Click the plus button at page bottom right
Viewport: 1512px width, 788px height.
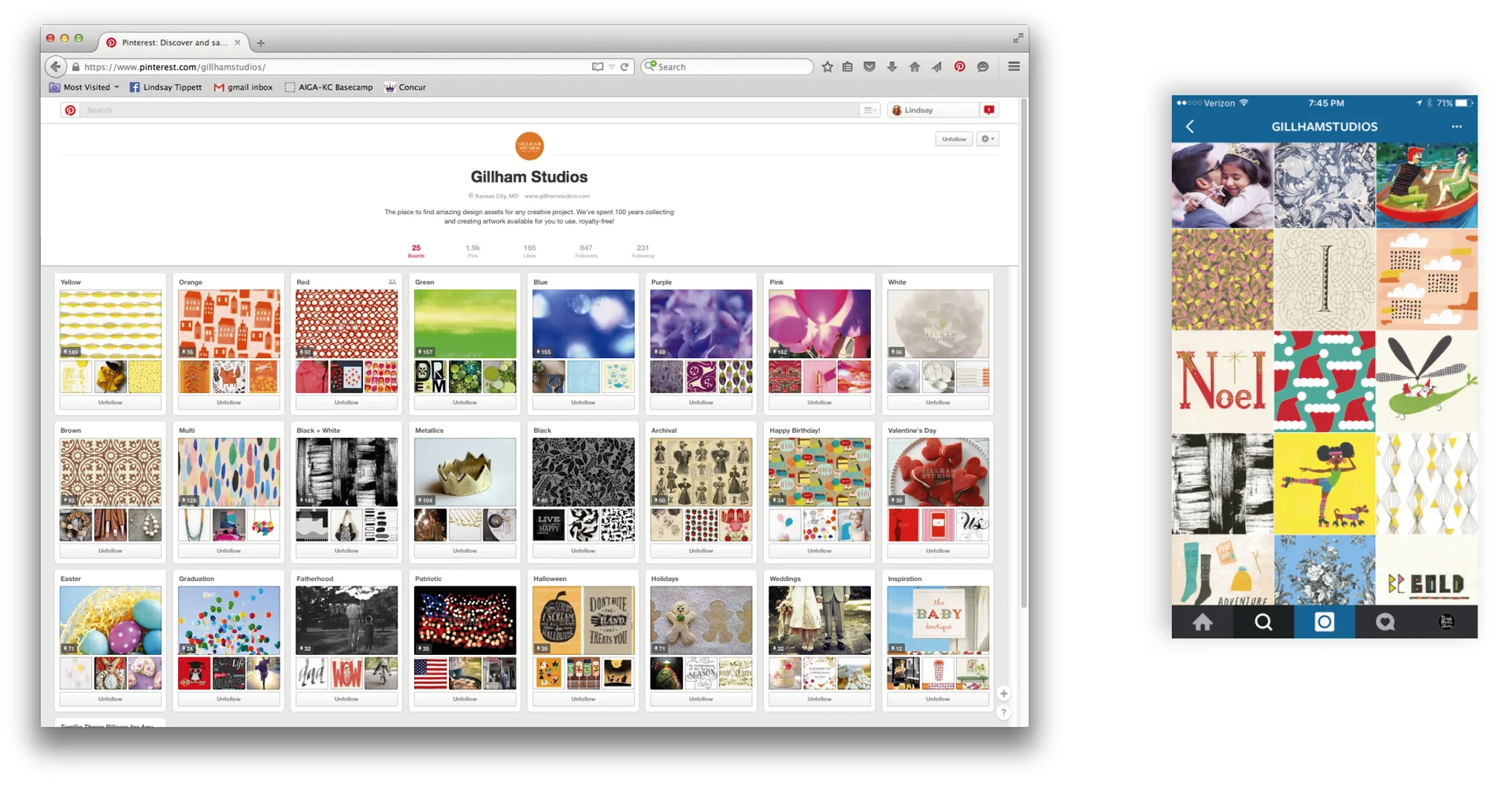pos(1003,694)
